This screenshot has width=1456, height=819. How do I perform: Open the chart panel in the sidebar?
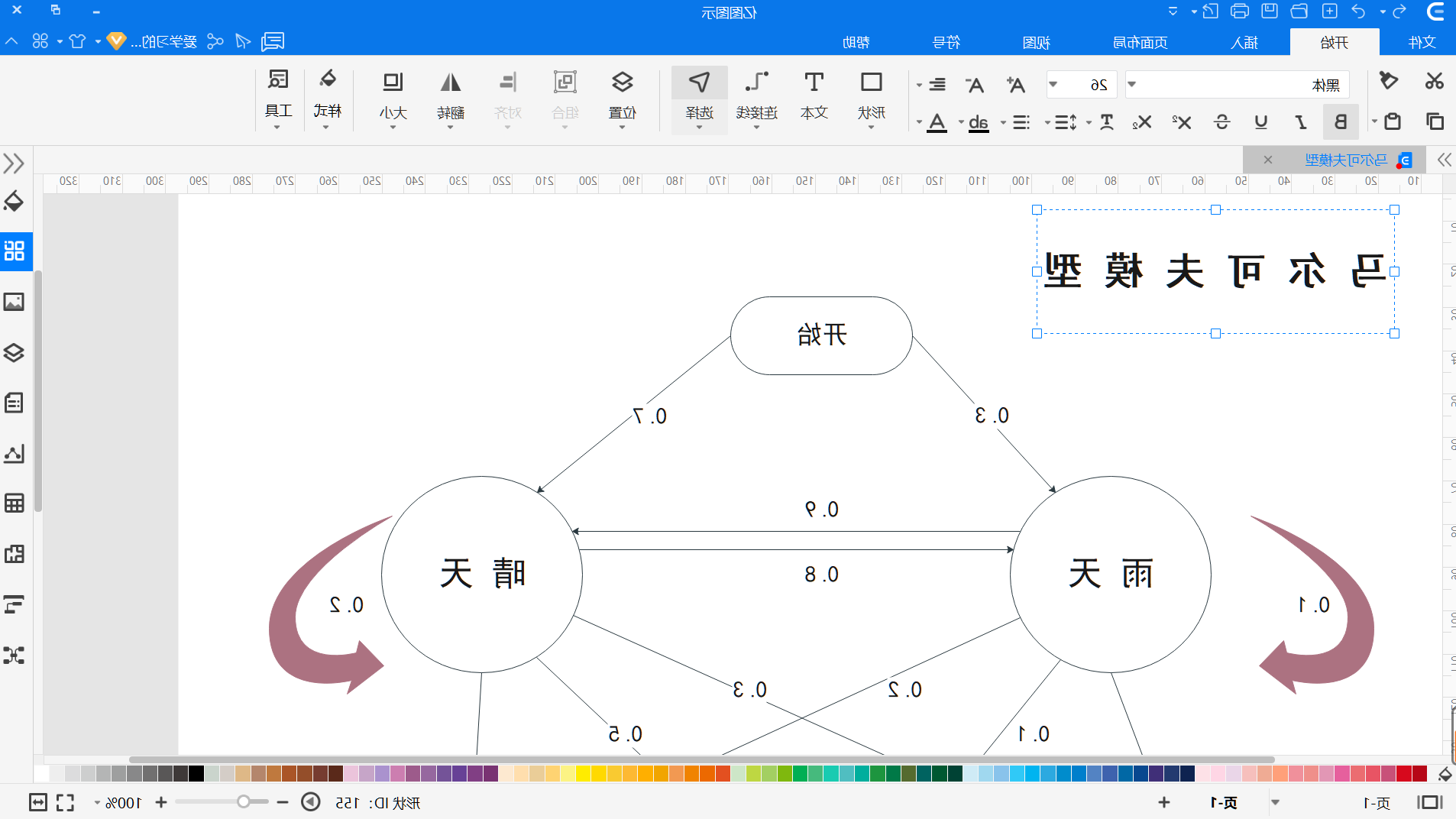(14, 454)
